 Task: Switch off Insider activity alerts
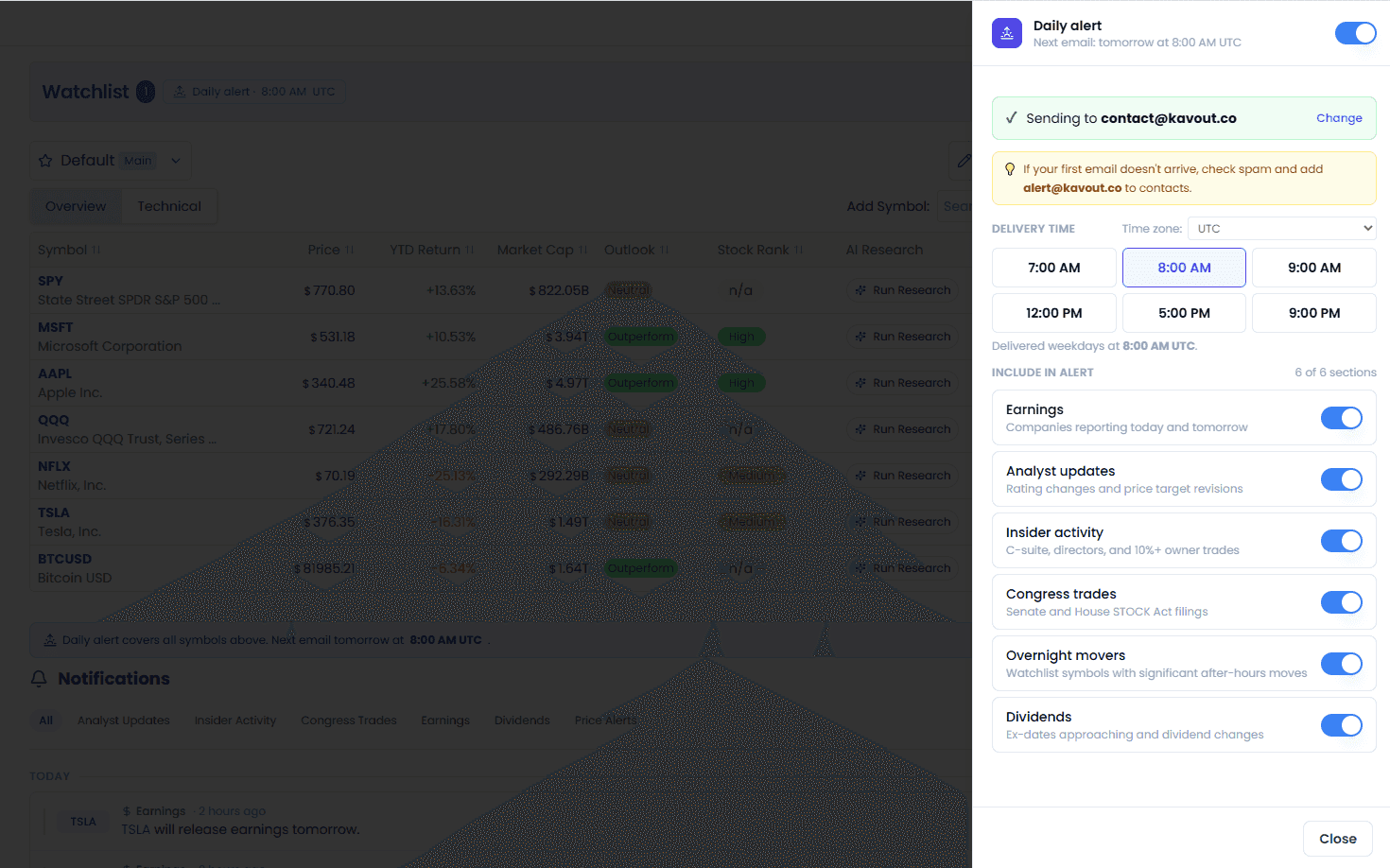coord(1341,541)
